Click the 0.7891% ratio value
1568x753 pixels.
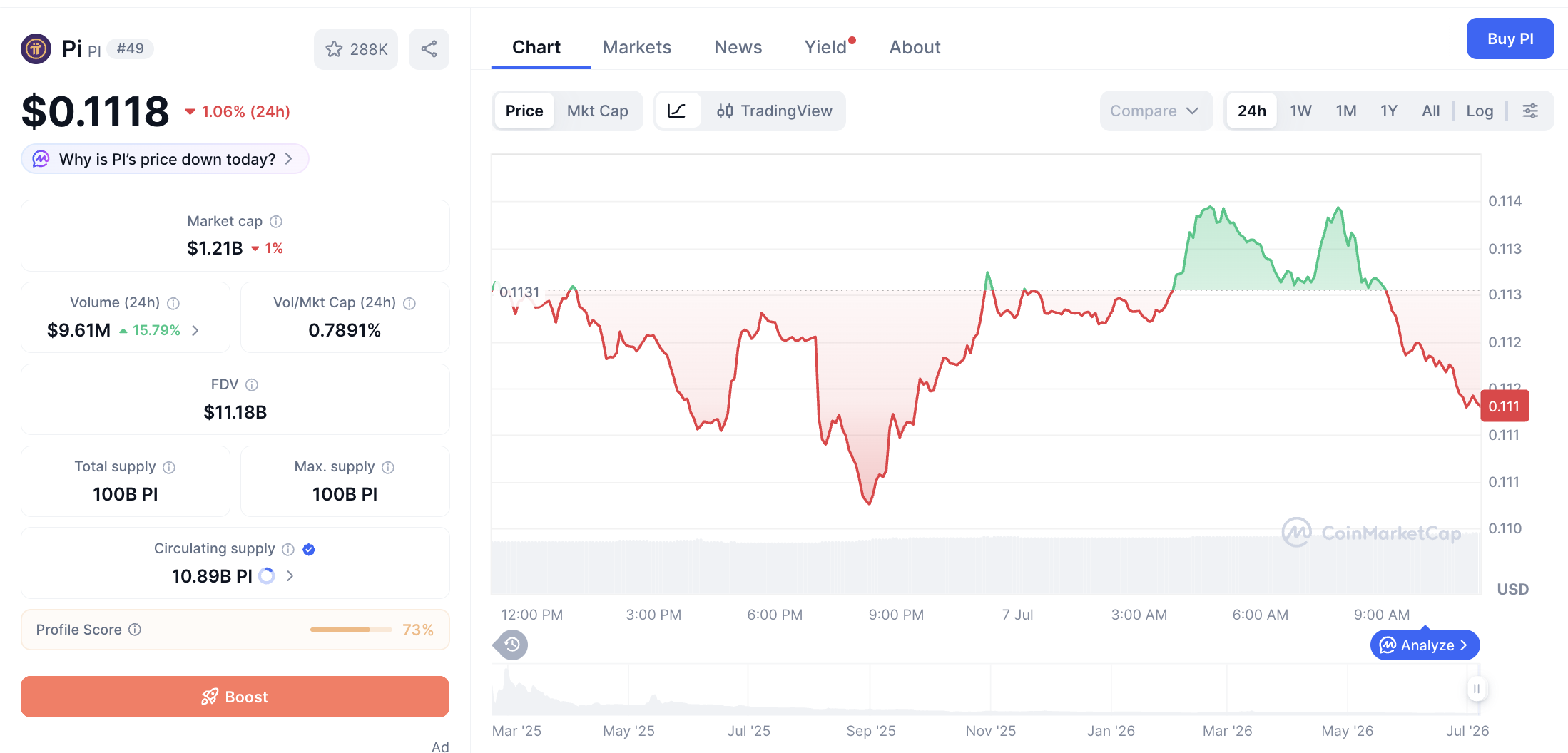345,330
